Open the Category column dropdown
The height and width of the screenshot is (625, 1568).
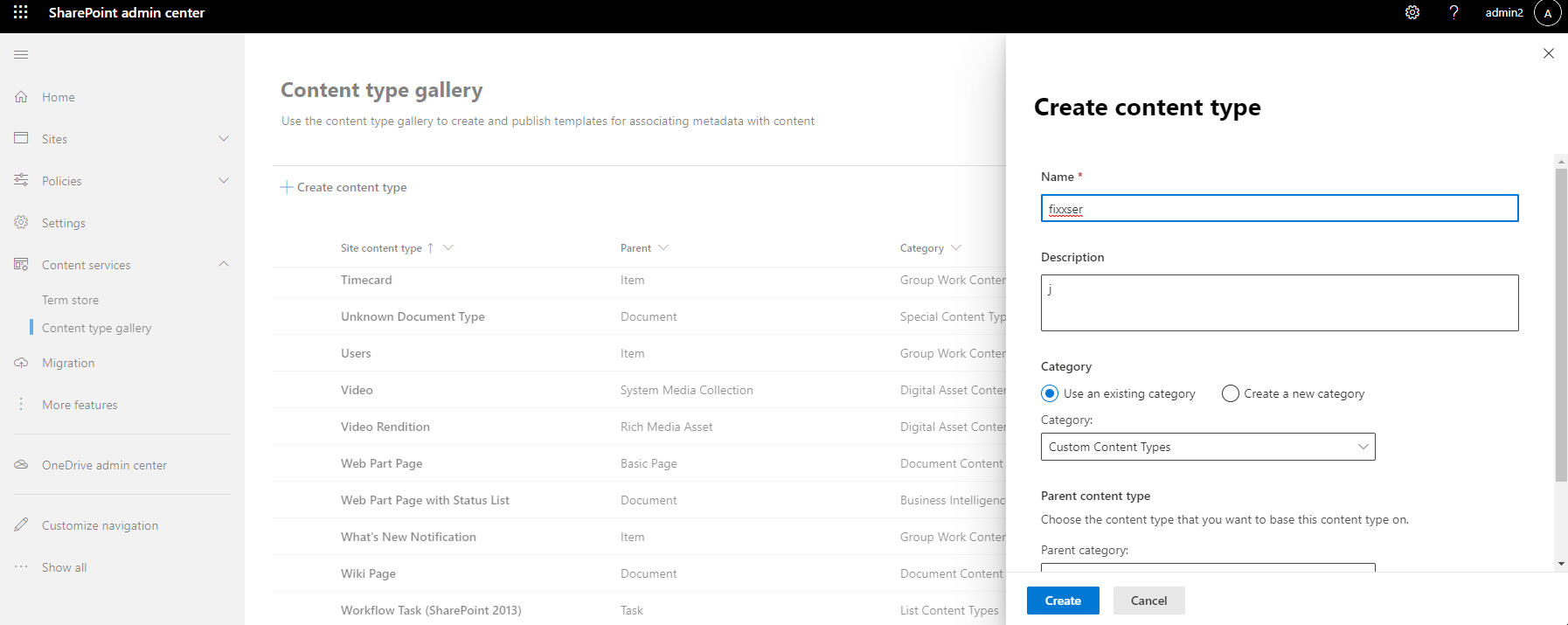pyautogui.click(x=956, y=247)
